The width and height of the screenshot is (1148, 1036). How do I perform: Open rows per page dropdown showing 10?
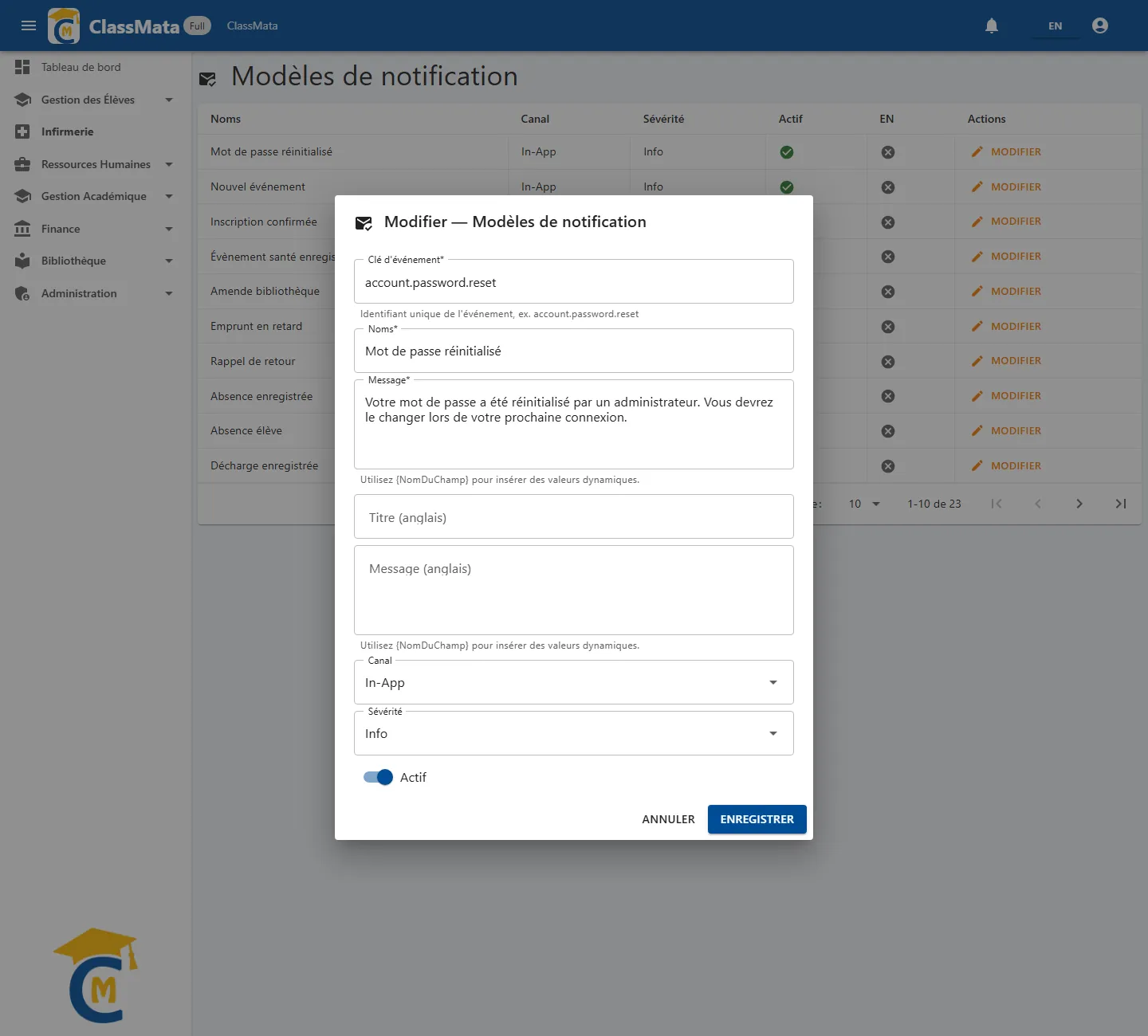[864, 504]
